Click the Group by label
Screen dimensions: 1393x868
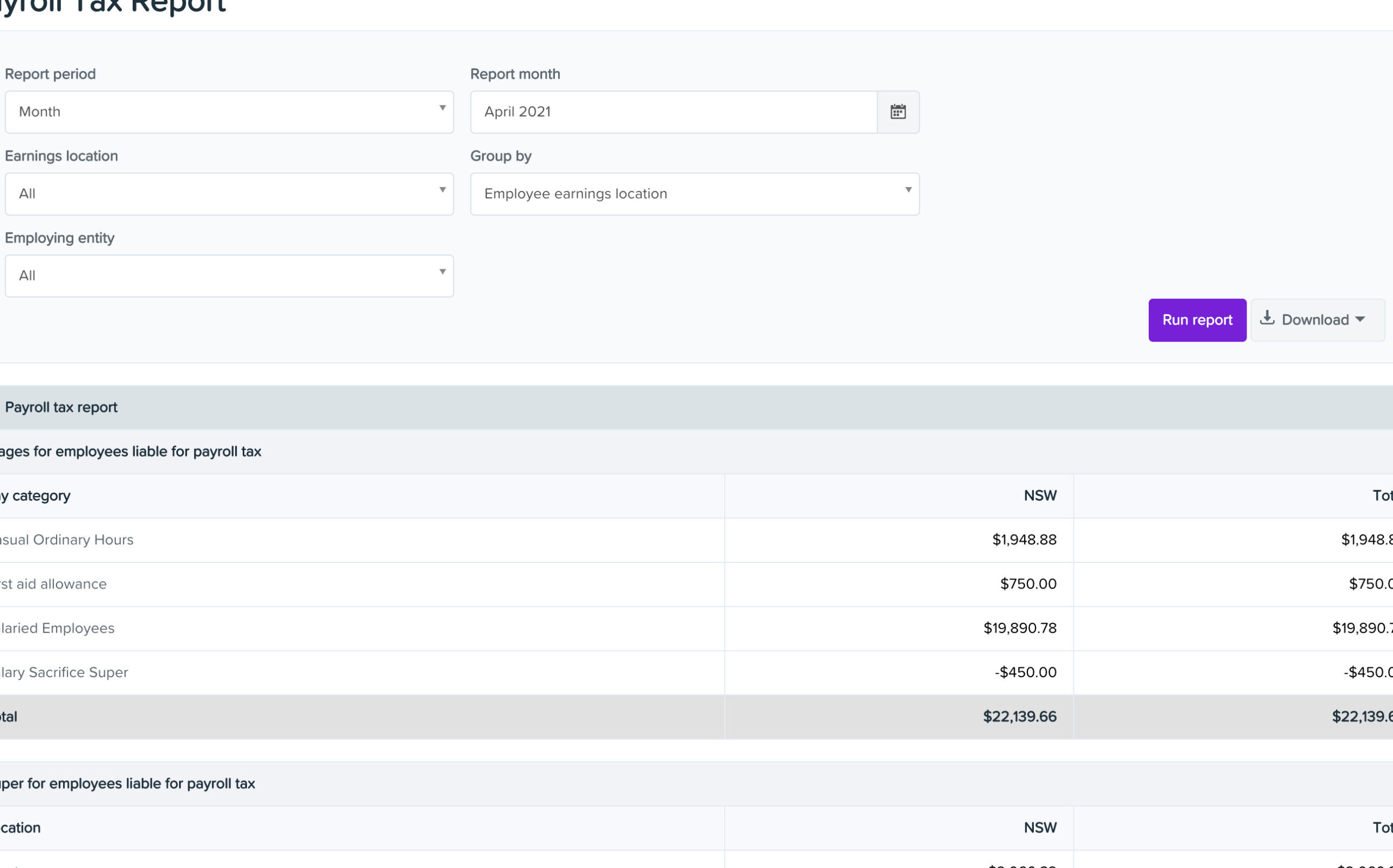pyautogui.click(x=501, y=156)
